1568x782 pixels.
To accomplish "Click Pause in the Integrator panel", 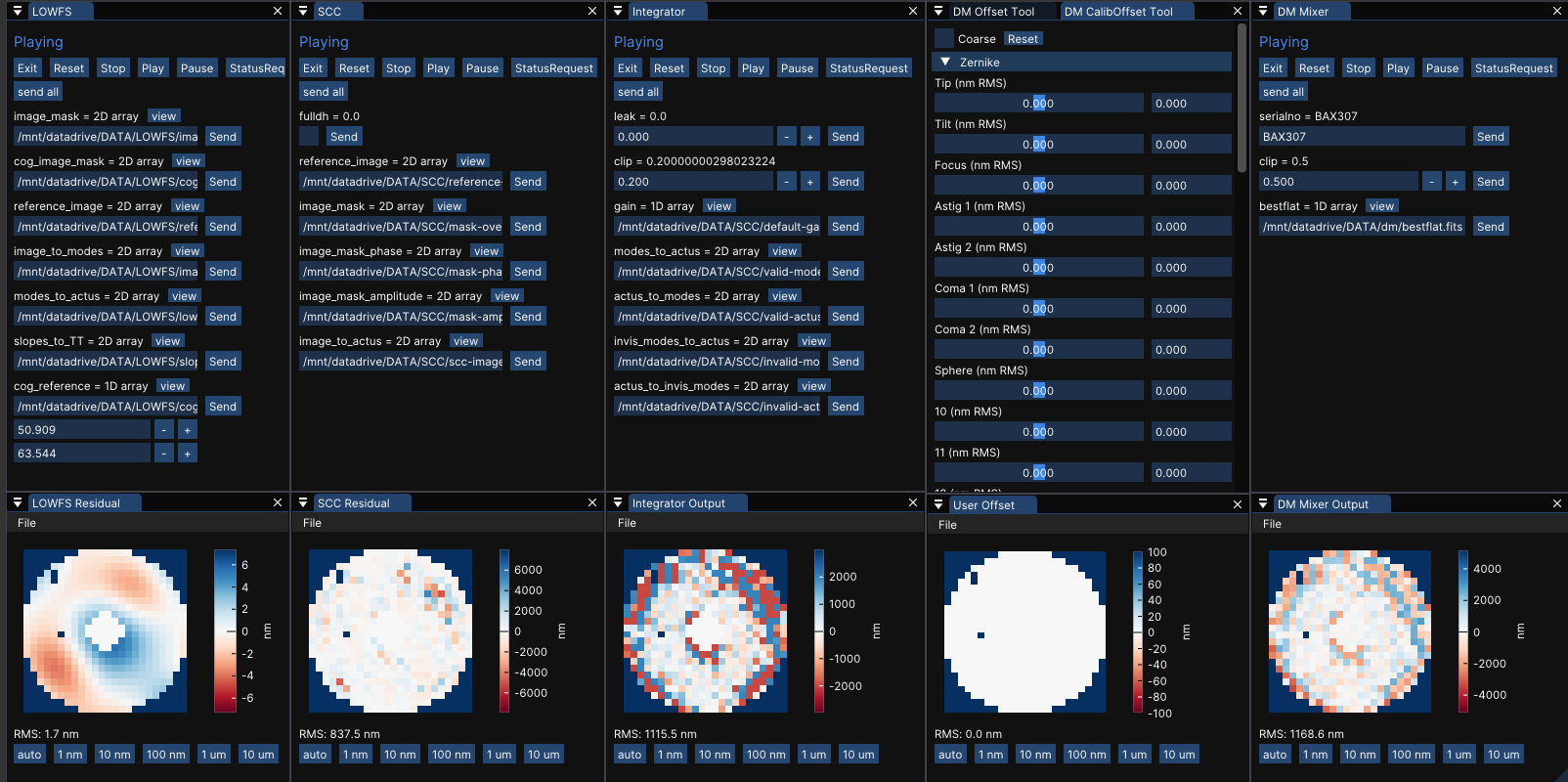I will [797, 68].
